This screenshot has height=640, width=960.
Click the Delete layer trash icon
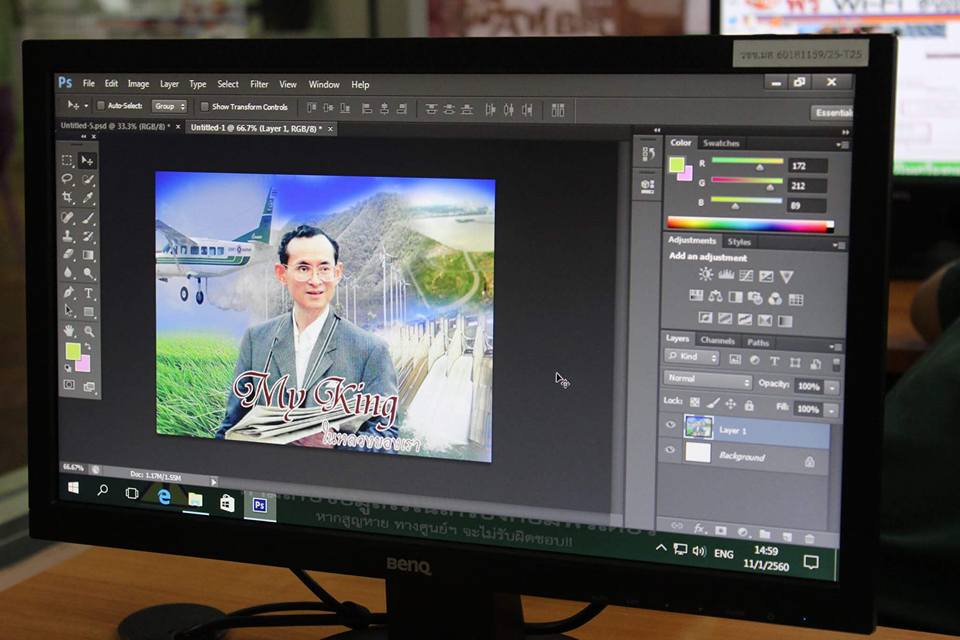point(809,536)
